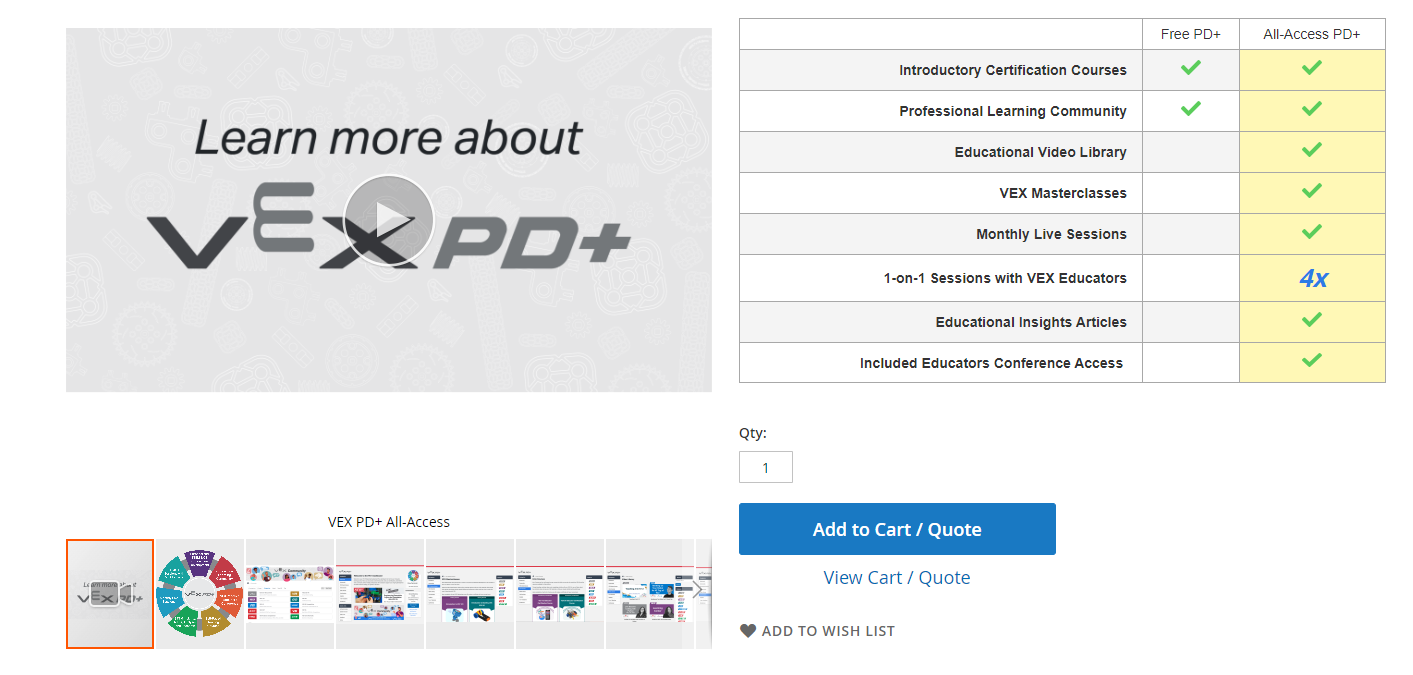Click Free PD+ checkmark for Introductory Certification Courses

pyautogui.click(x=1190, y=68)
